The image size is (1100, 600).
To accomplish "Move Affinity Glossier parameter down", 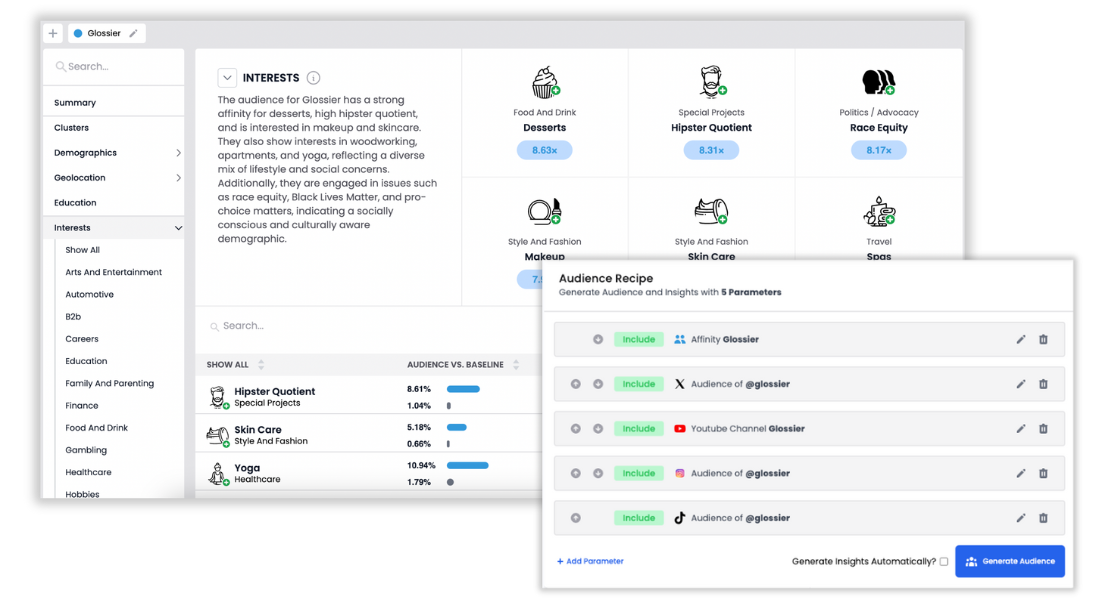I will (598, 340).
